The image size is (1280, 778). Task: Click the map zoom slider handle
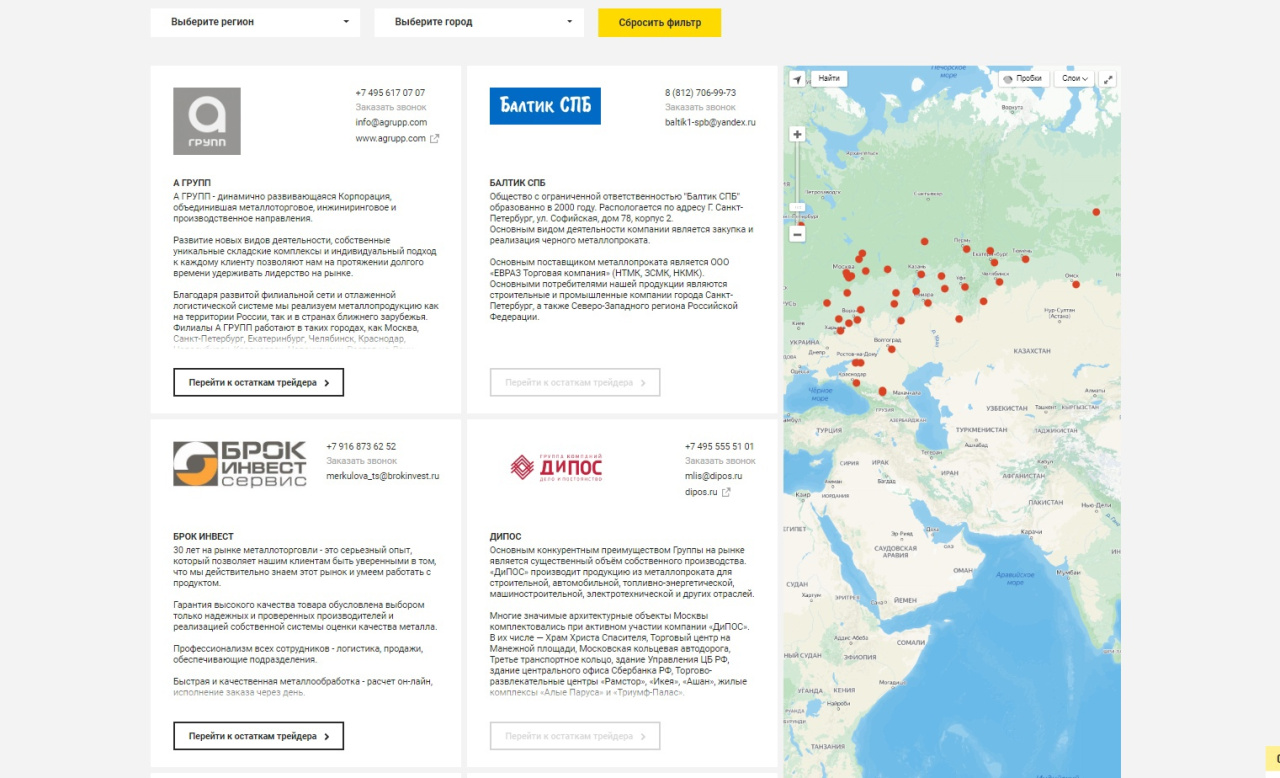(797, 207)
